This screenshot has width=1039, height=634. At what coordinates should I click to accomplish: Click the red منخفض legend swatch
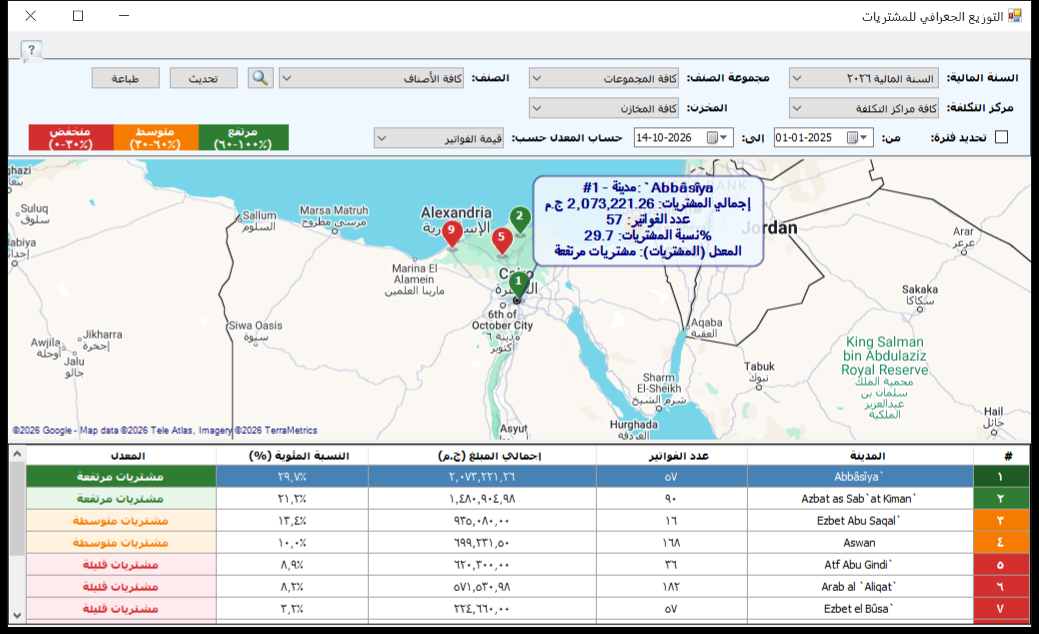(x=71, y=138)
